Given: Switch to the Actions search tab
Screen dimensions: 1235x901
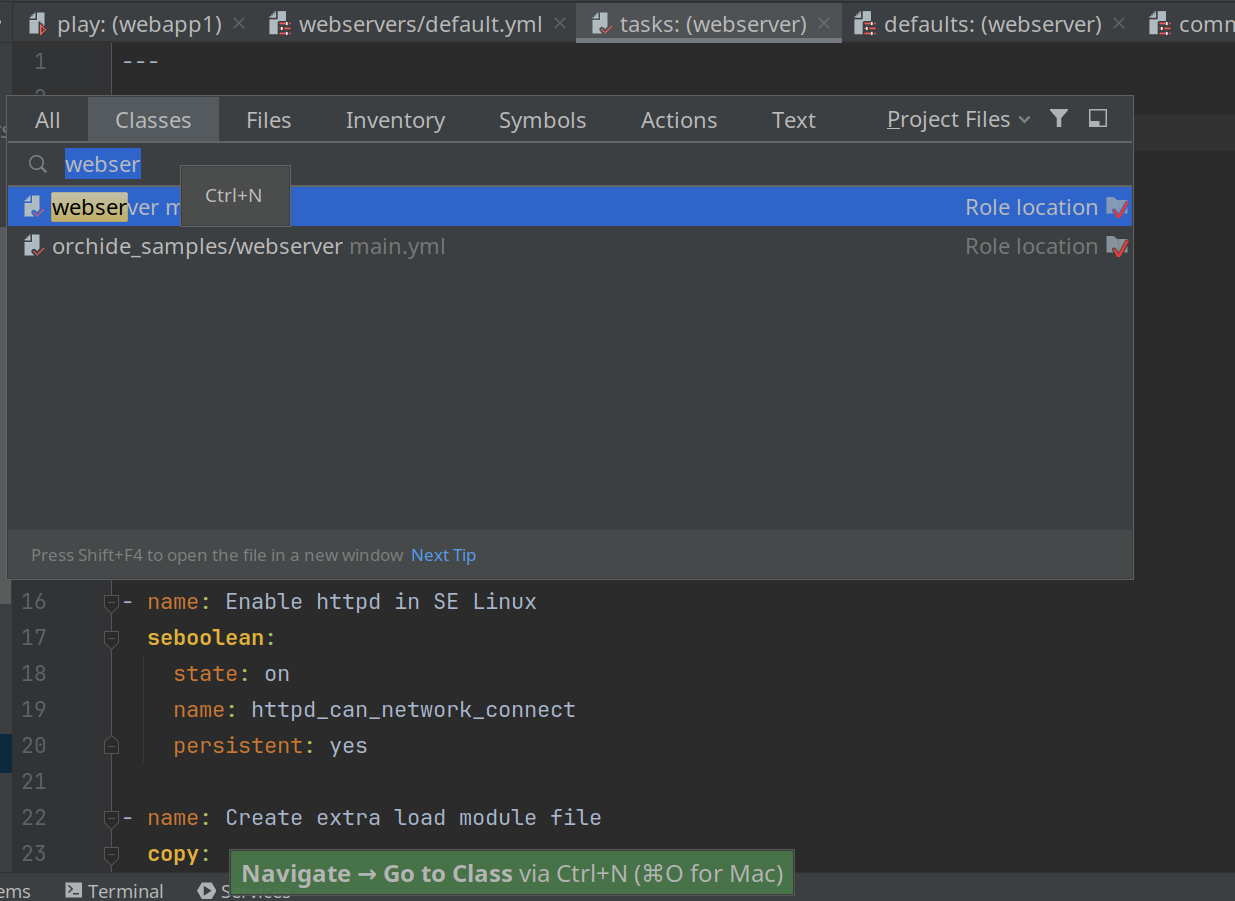Looking at the screenshot, I should coord(679,120).
